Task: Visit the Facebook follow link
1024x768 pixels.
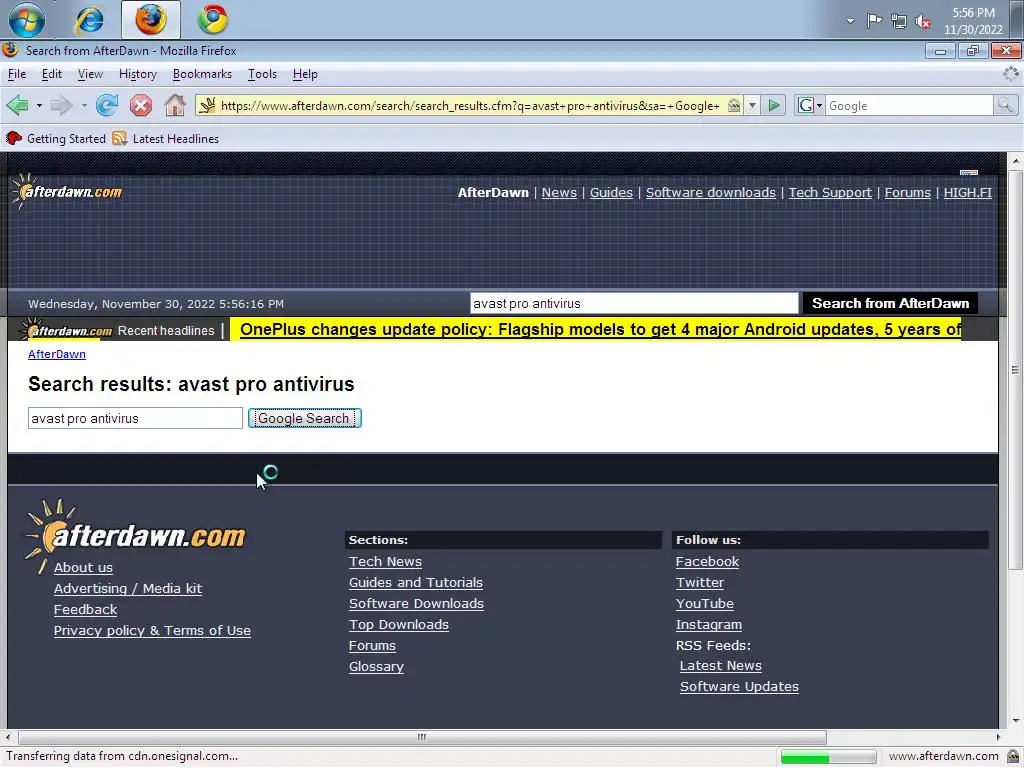Action: tap(707, 561)
